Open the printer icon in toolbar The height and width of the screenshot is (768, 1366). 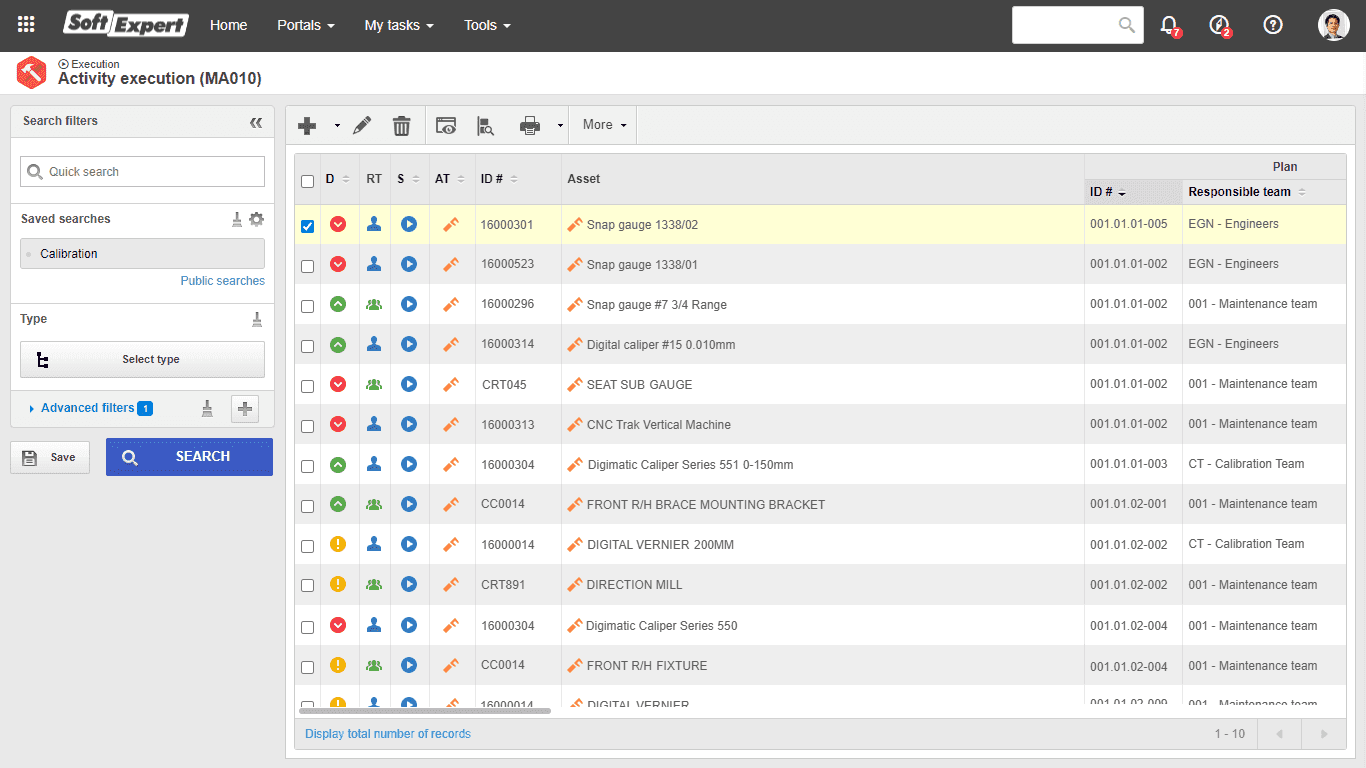[530, 125]
